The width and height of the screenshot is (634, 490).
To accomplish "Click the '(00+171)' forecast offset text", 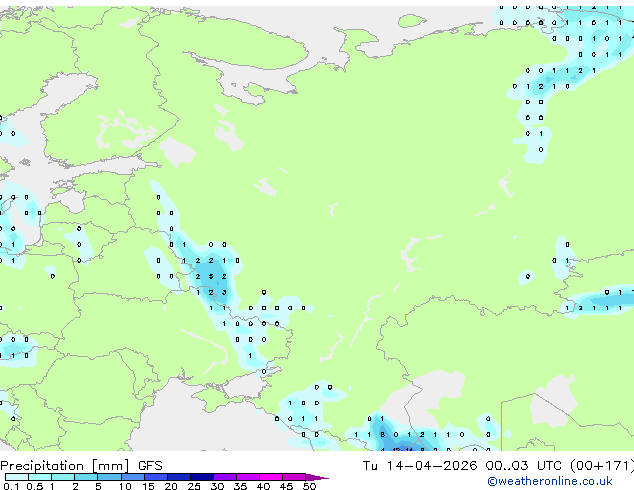I will point(602,466).
